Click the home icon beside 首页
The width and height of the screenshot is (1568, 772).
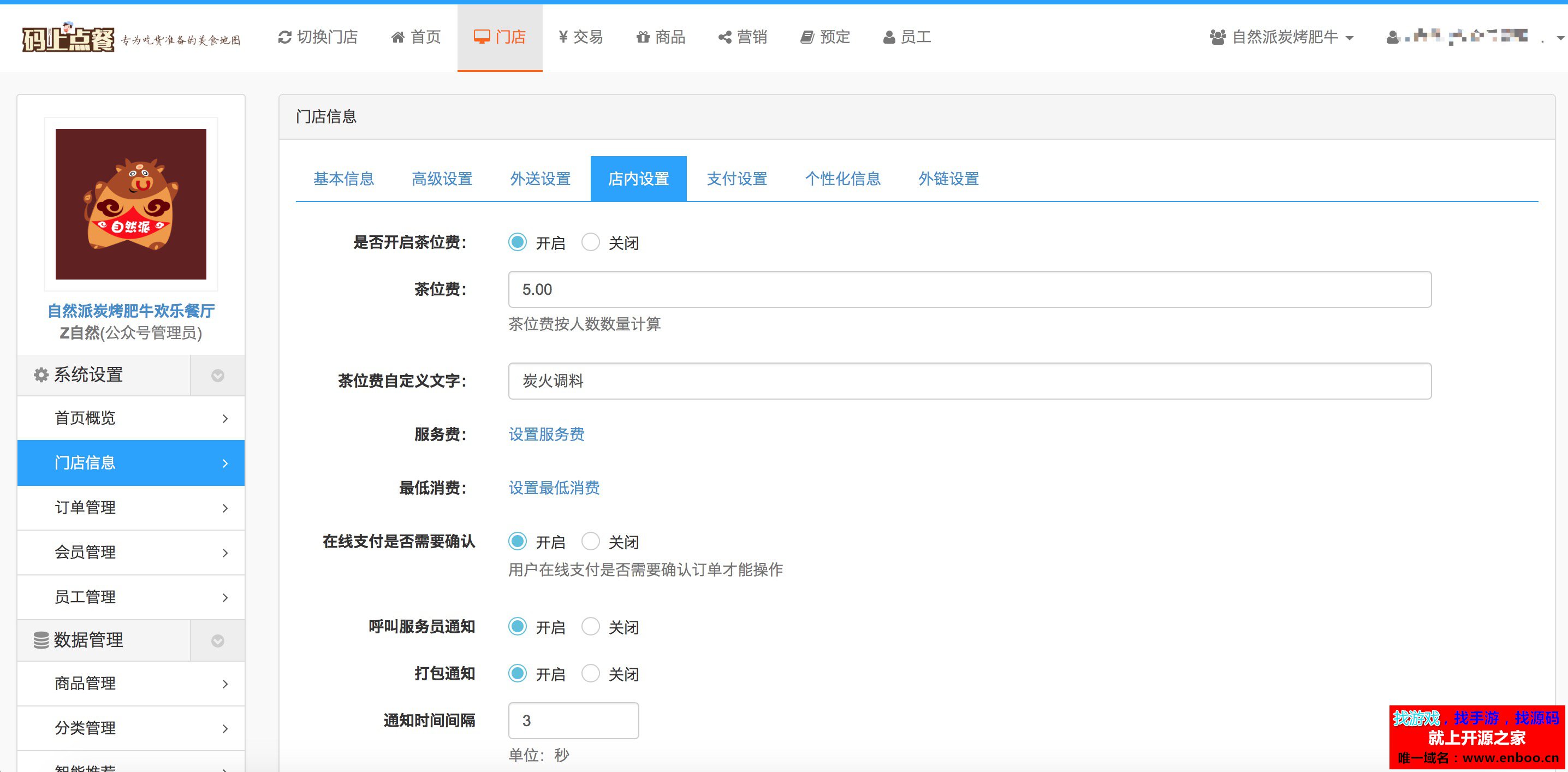(397, 38)
